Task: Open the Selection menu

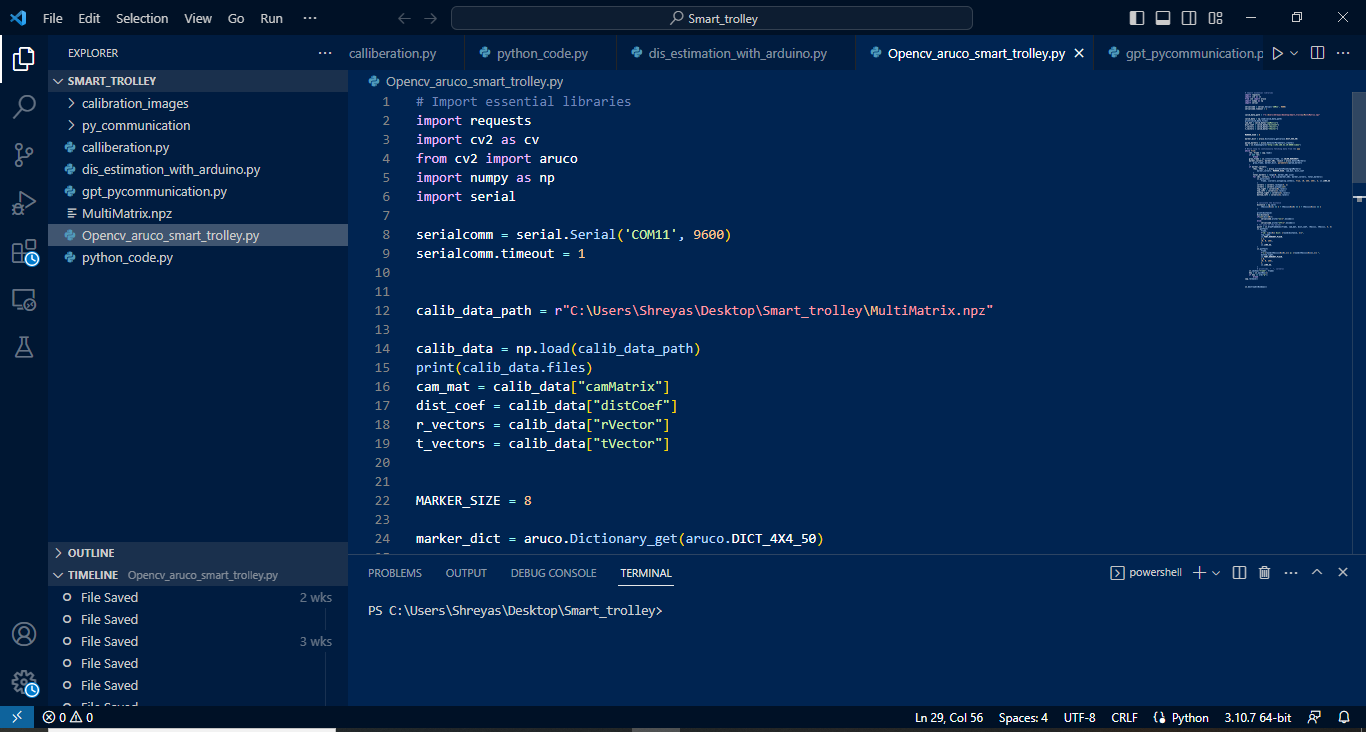Action: coord(142,18)
